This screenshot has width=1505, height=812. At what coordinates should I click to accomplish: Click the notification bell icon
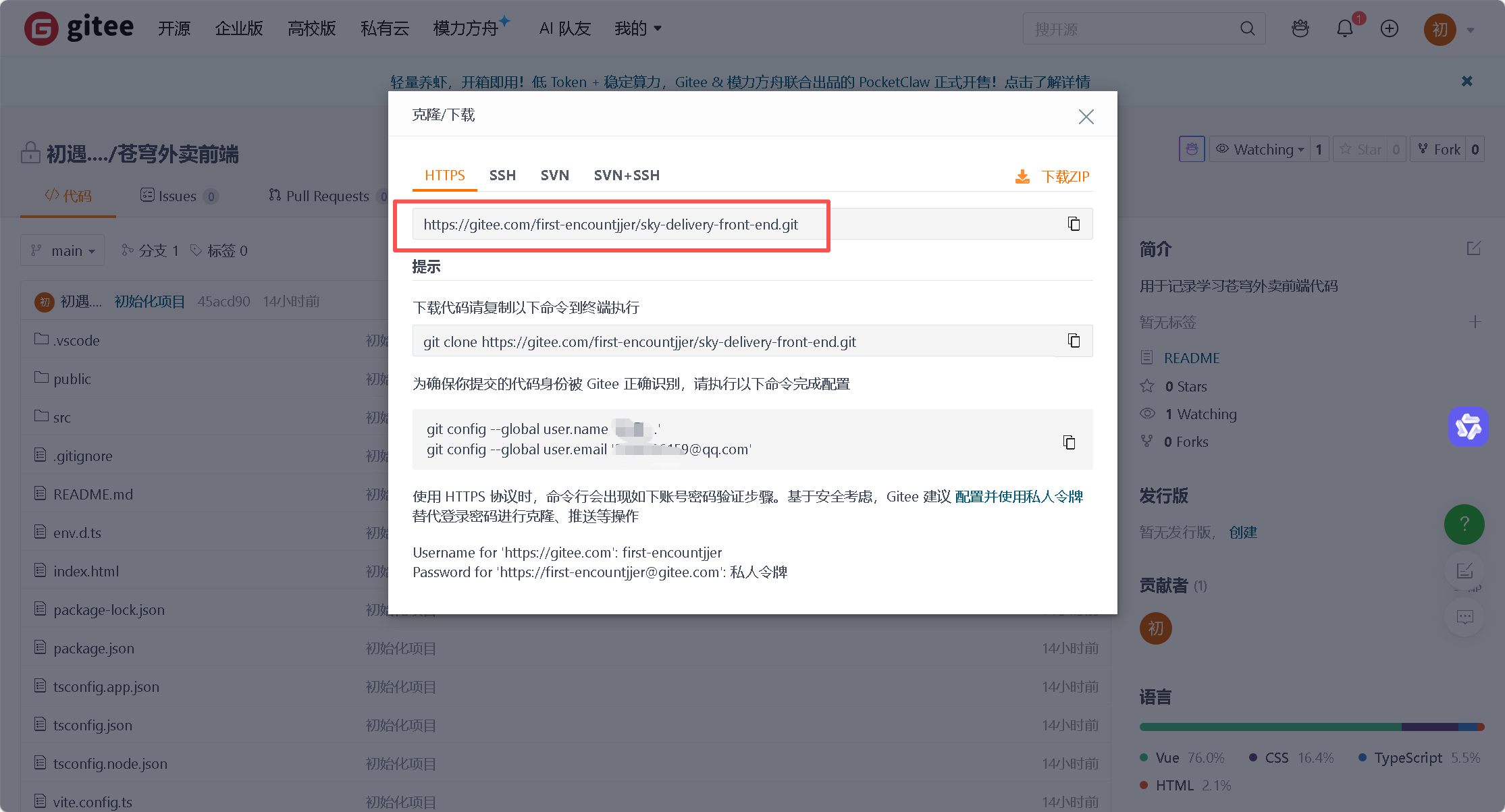(x=1345, y=28)
